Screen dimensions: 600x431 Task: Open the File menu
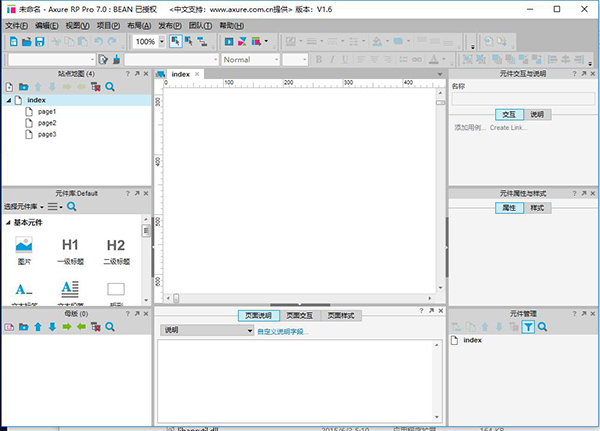click(16, 26)
